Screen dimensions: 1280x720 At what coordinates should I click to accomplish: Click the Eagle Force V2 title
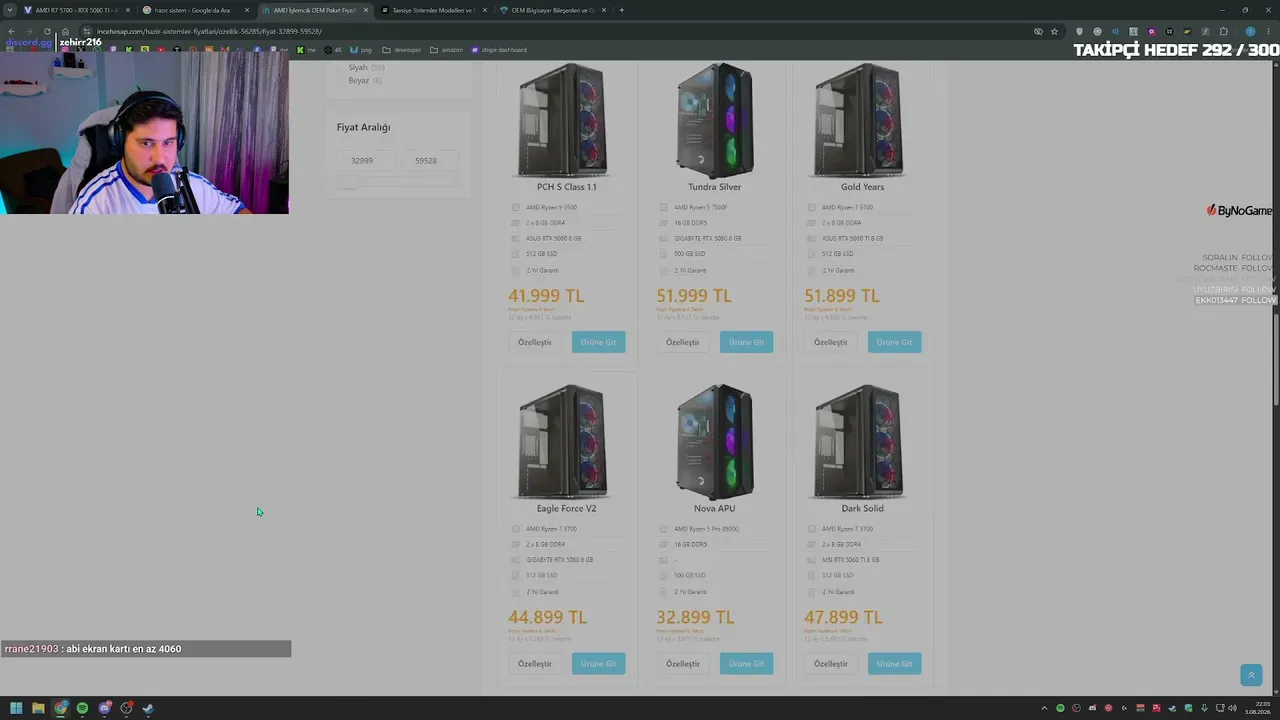(x=566, y=508)
